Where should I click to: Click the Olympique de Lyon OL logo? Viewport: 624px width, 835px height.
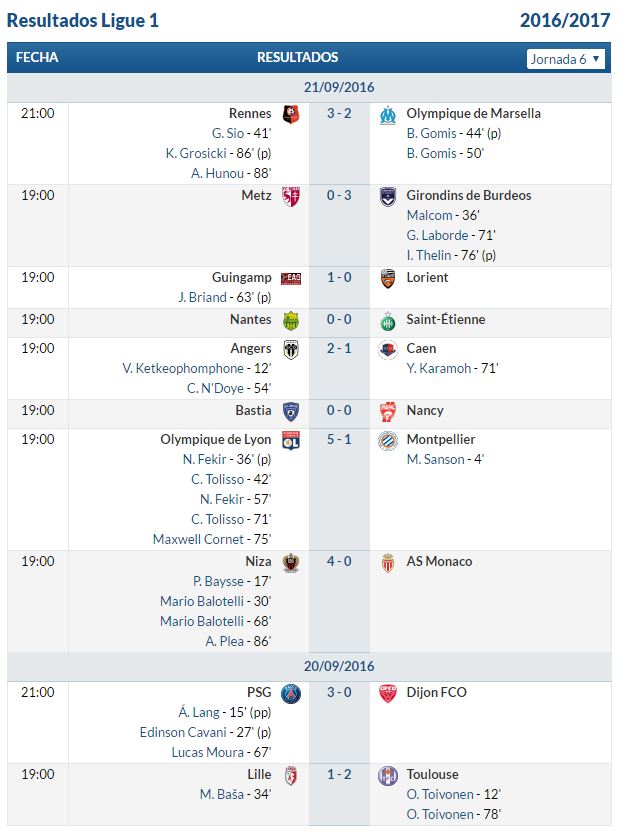tap(291, 440)
